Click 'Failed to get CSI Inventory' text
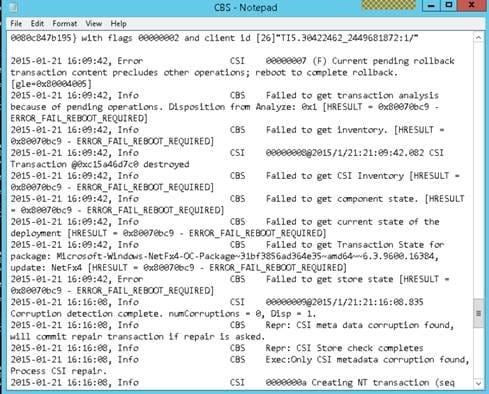The height and width of the screenshot is (394, 489). [334, 176]
